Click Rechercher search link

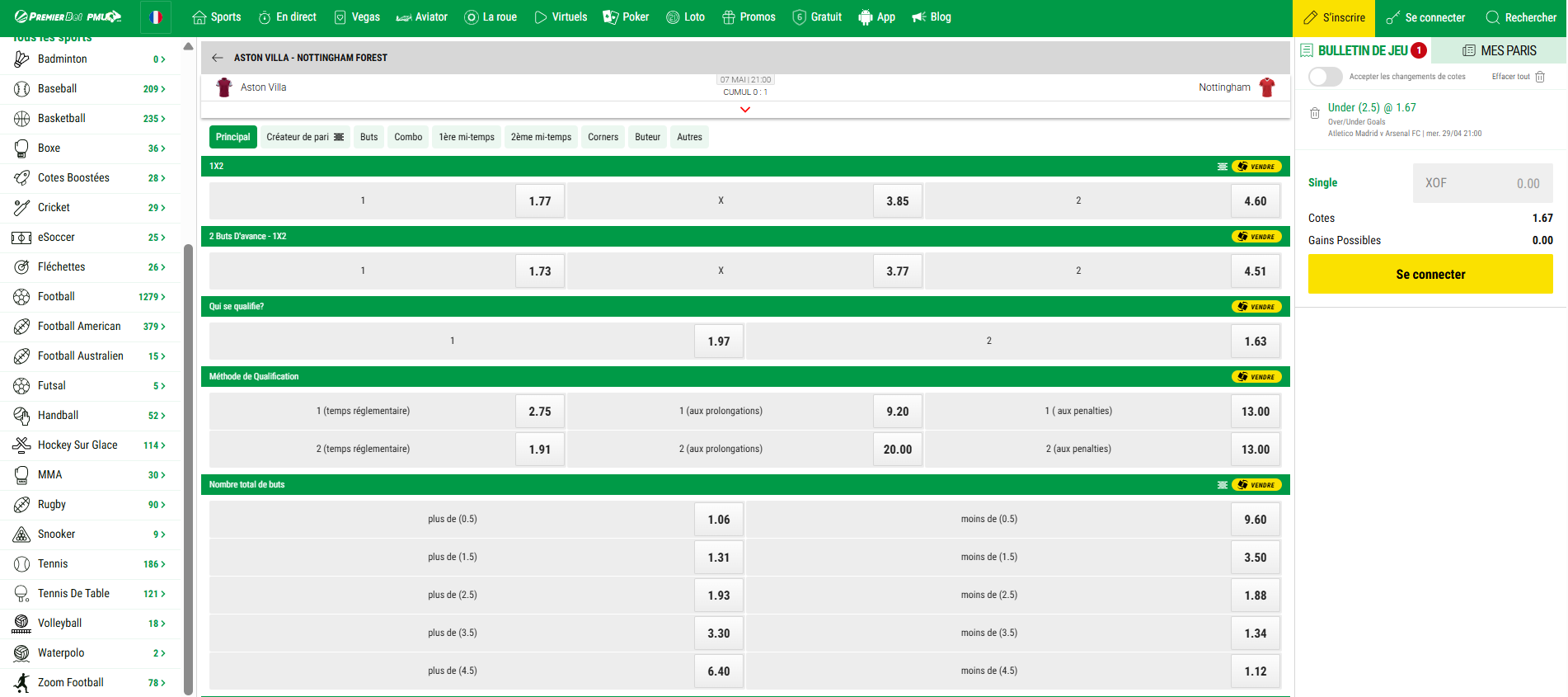tap(1521, 17)
